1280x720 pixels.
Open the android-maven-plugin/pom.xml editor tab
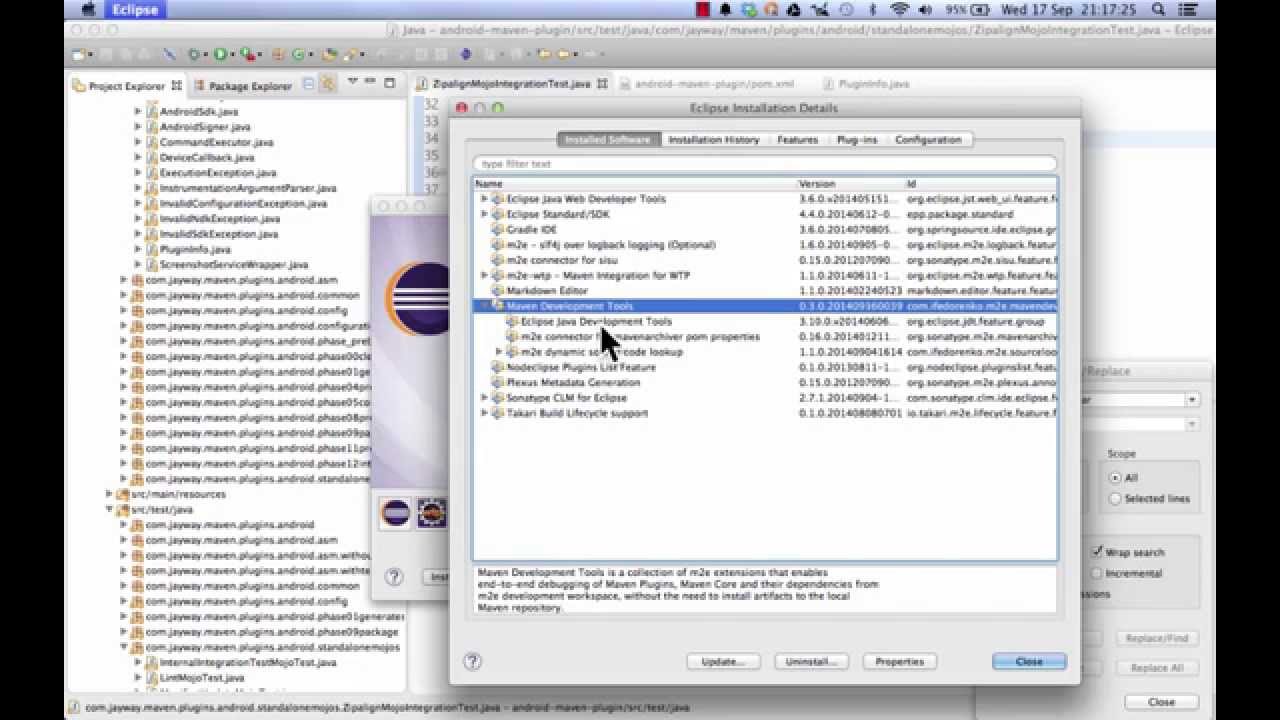coord(714,84)
